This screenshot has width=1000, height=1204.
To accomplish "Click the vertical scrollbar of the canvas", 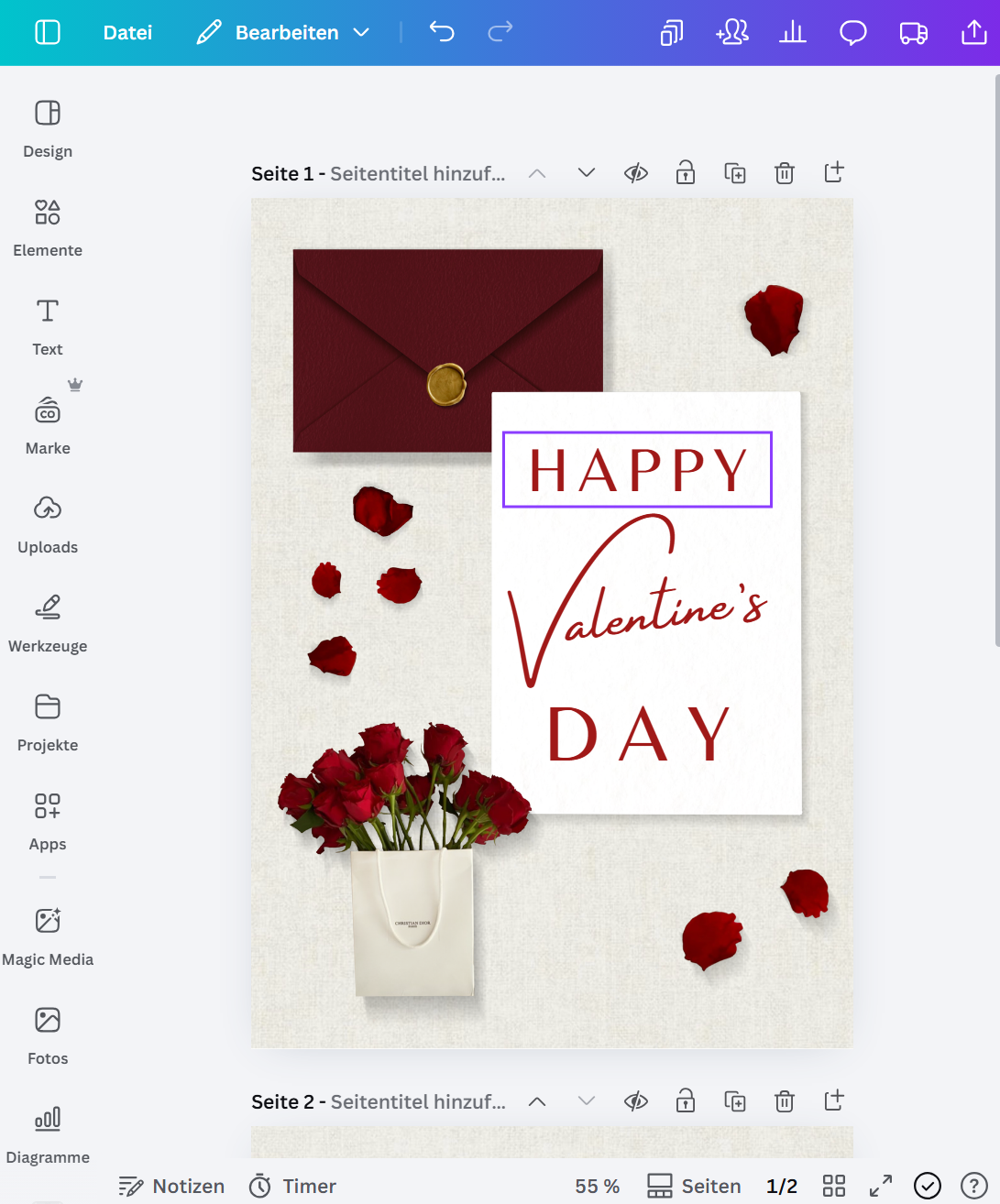I will (x=996, y=362).
